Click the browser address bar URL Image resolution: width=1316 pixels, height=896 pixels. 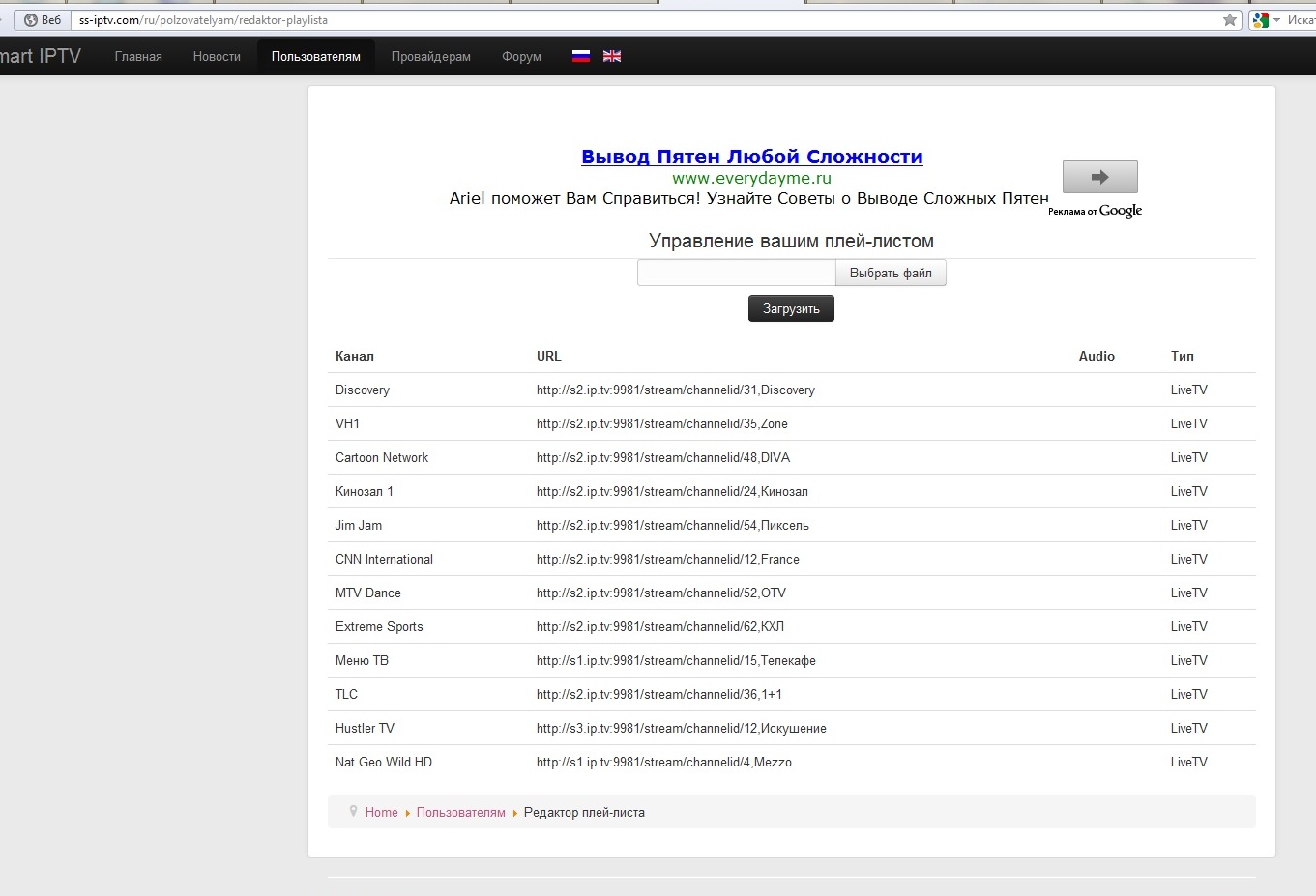click(203, 20)
